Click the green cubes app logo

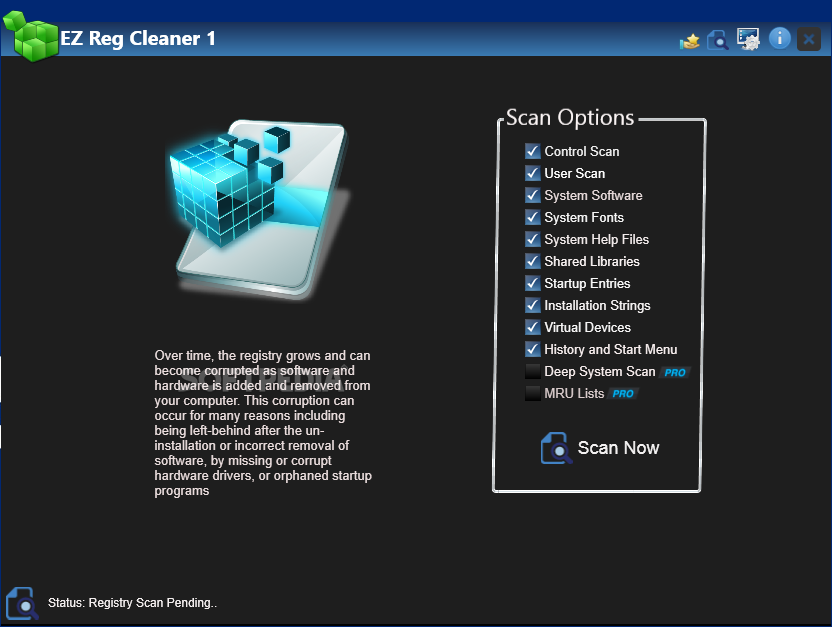31,36
